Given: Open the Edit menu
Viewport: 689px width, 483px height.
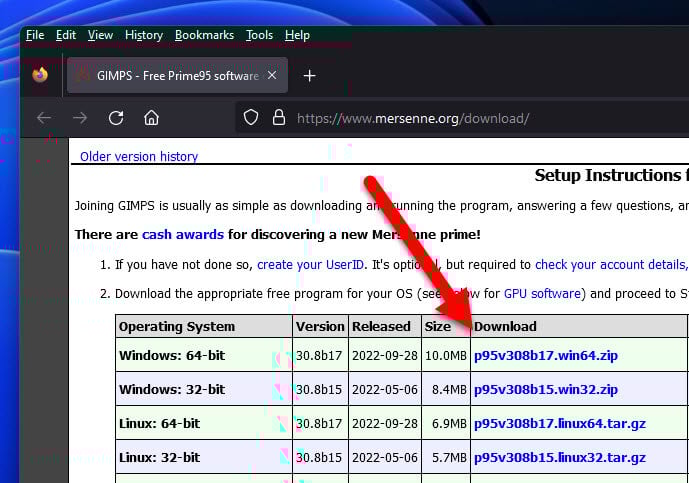Looking at the screenshot, I should tap(66, 35).
